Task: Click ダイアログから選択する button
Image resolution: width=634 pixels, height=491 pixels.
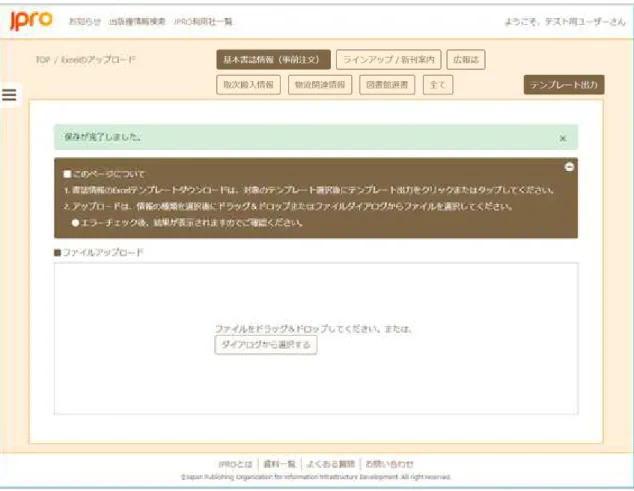Action: click(x=266, y=345)
